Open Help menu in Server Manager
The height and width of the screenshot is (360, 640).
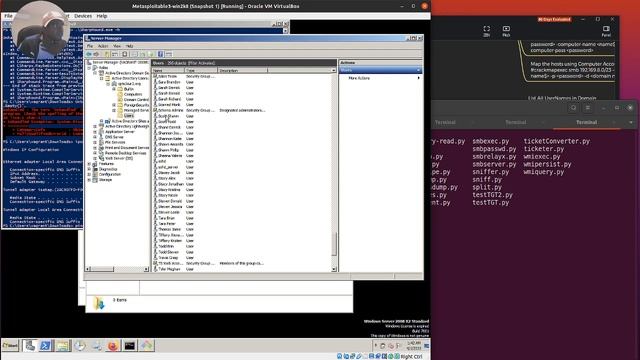point(129,46)
